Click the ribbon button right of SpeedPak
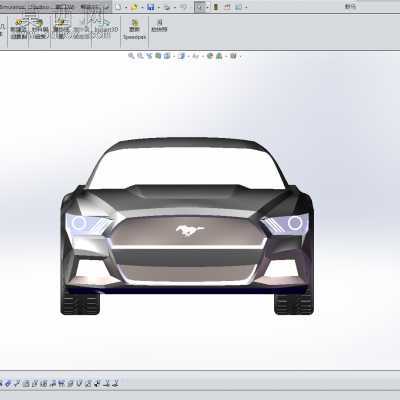The height and width of the screenshot is (400, 400). pos(159,26)
